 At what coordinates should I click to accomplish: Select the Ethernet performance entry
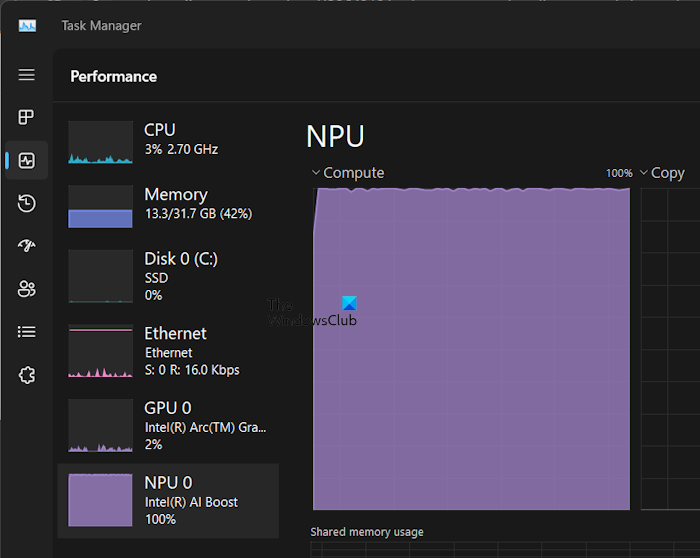coord(168,350)
